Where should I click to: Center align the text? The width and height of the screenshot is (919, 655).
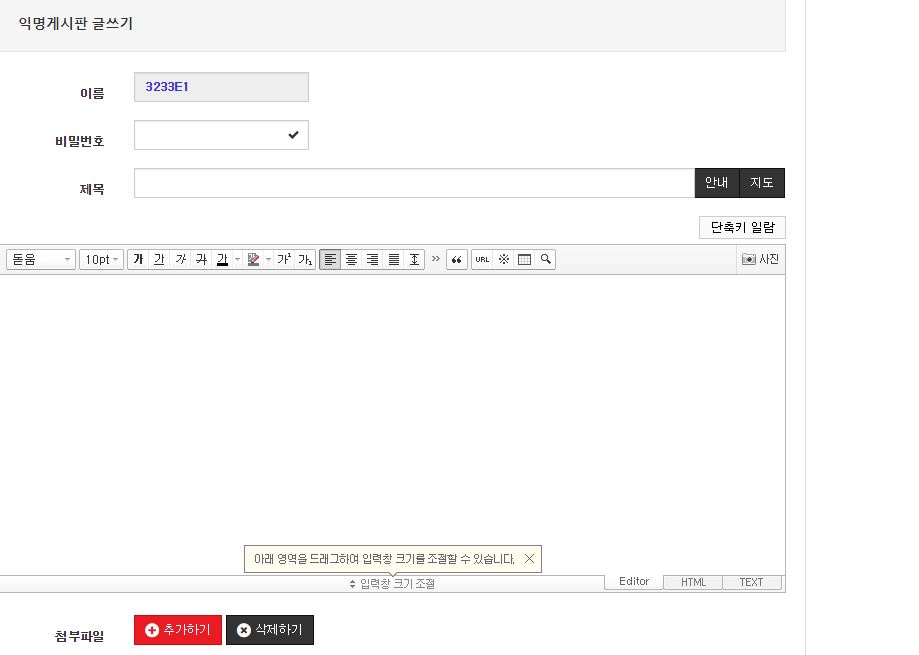(351, 260)
